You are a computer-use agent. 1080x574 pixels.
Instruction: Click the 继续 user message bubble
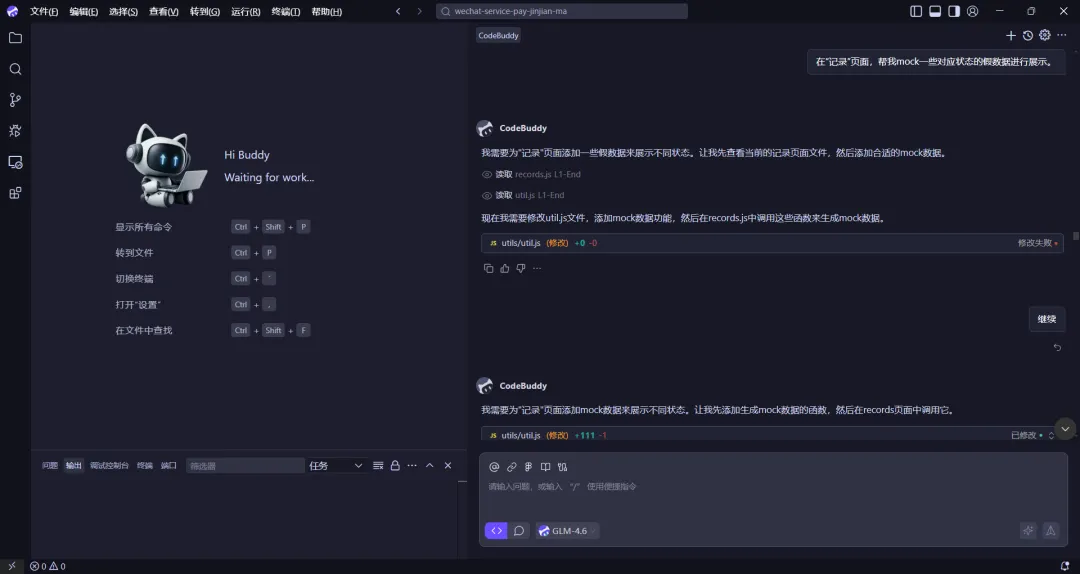[1046, 319]
